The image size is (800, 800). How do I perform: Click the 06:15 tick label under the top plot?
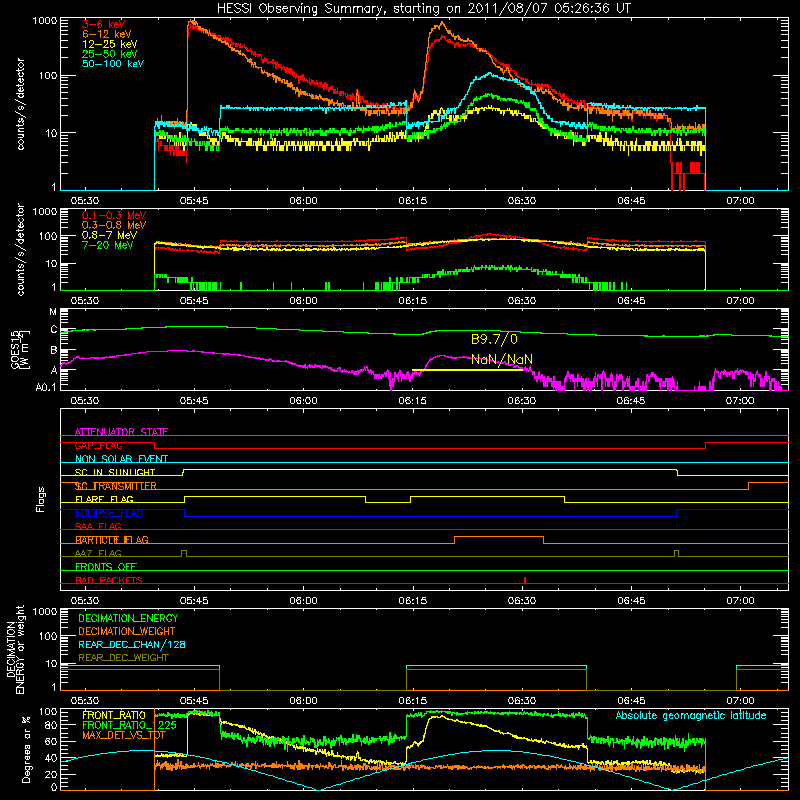tap(413, 201)
